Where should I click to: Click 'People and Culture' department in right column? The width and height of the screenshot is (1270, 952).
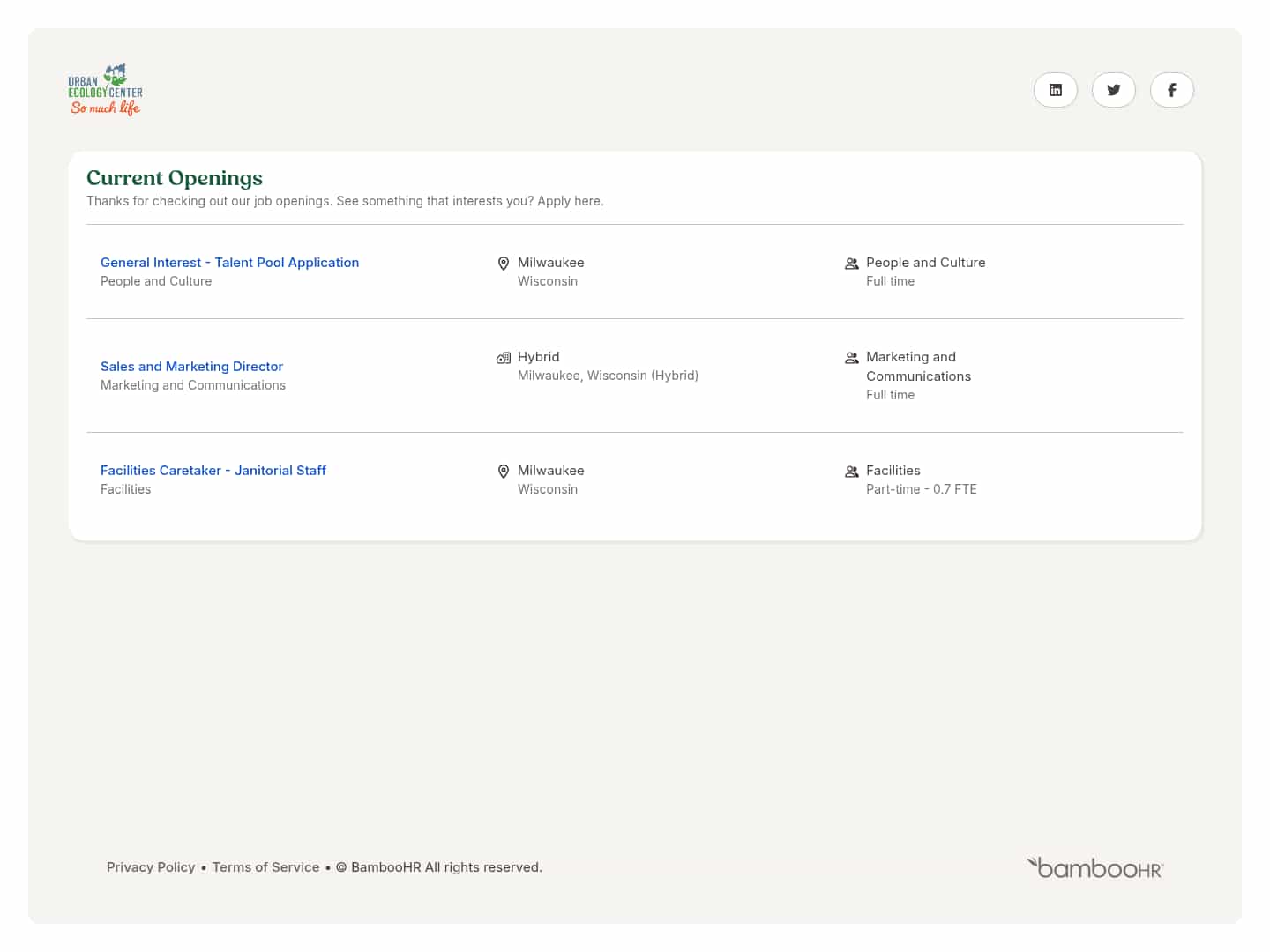[926, 263]
